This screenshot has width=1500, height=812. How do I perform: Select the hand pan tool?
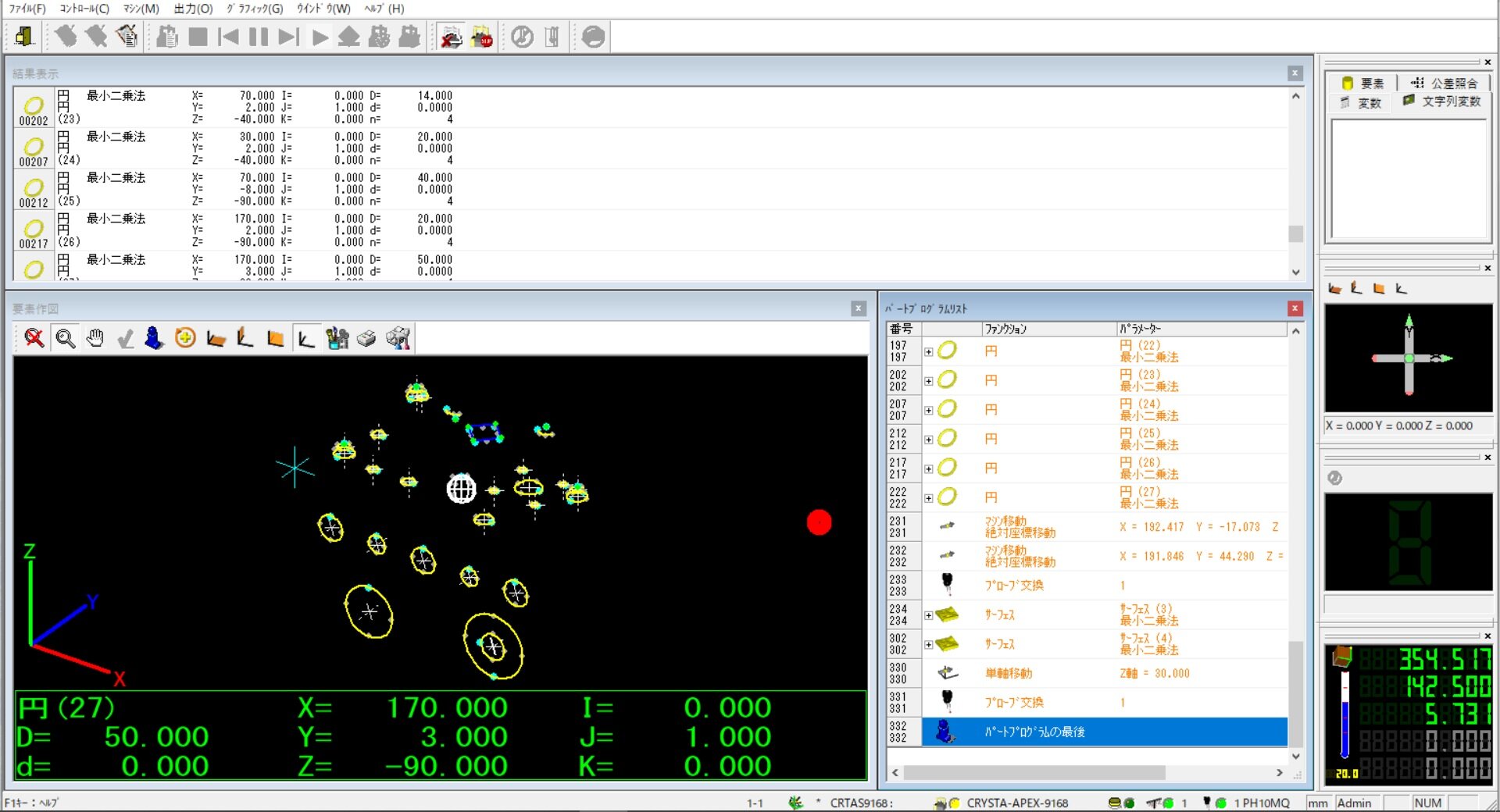pyautogui.click(x=95, y=338)
